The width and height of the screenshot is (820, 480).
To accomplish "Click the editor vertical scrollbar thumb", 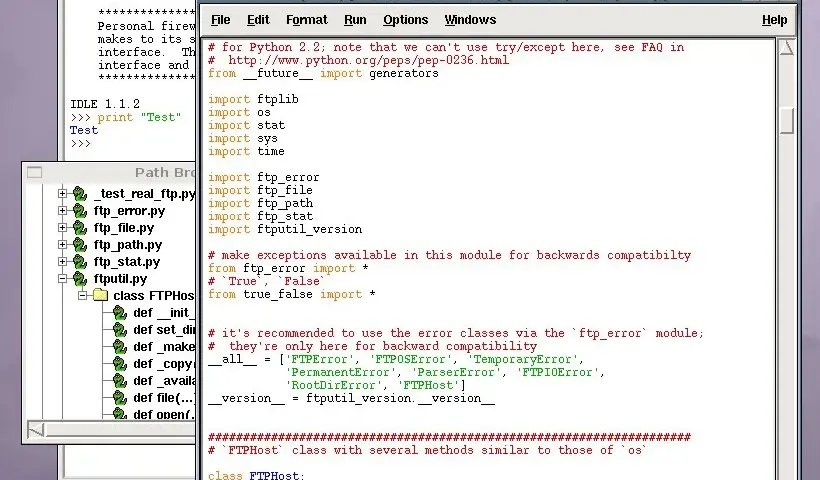I will point(787,120).
